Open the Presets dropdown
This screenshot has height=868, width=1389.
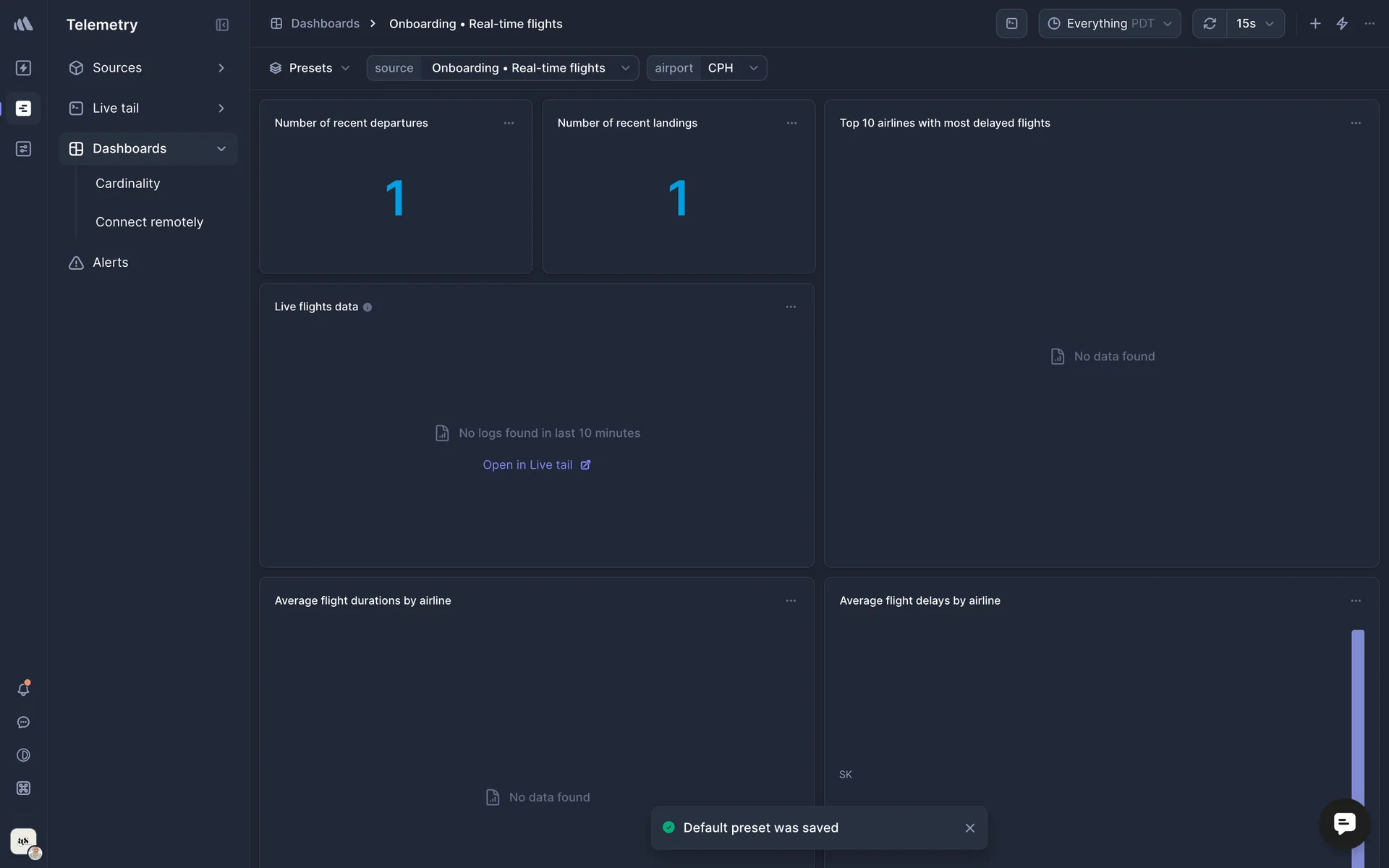coord(310,68)
